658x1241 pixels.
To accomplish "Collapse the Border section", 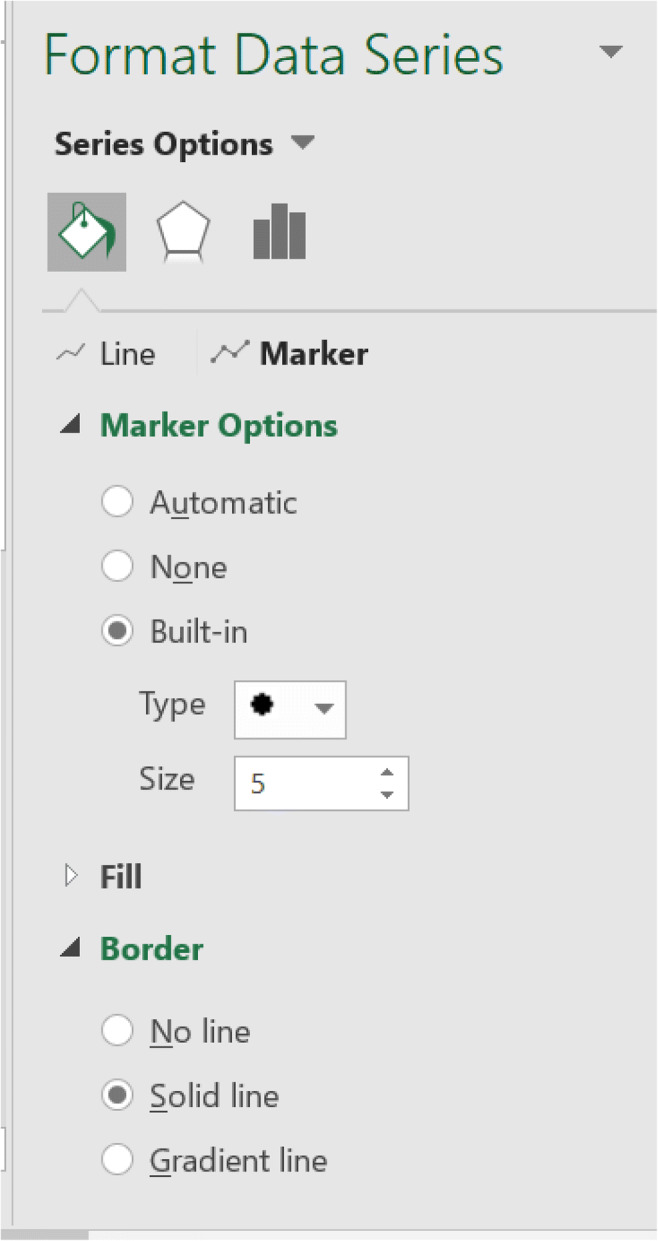I will coord(70,950).
